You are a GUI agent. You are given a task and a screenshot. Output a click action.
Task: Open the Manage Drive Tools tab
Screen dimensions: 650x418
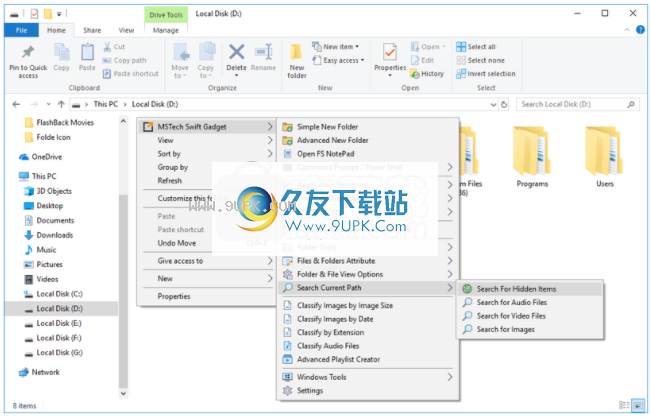click(x=166, y=30)
